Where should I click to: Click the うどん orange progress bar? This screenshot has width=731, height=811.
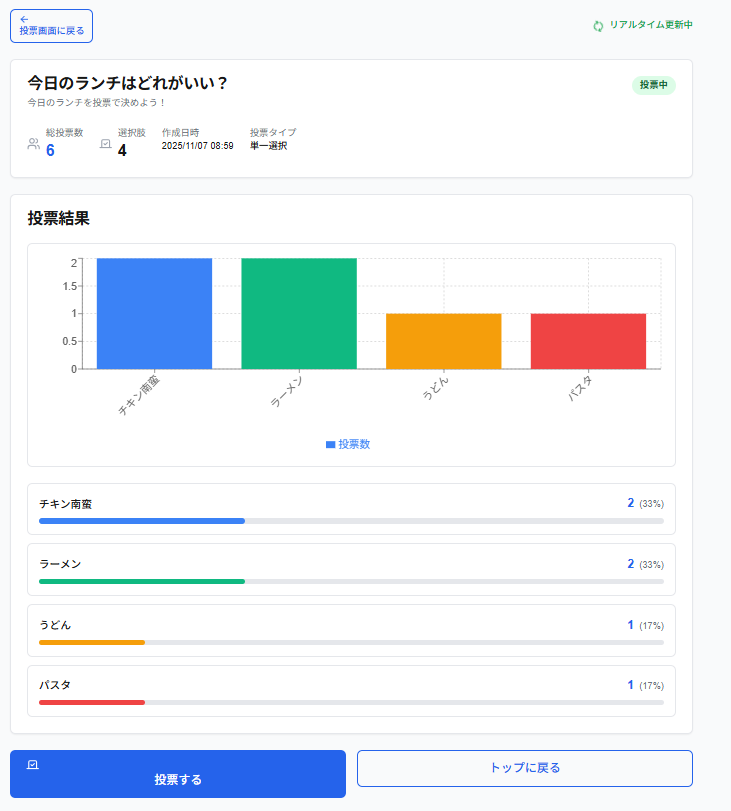92,642
